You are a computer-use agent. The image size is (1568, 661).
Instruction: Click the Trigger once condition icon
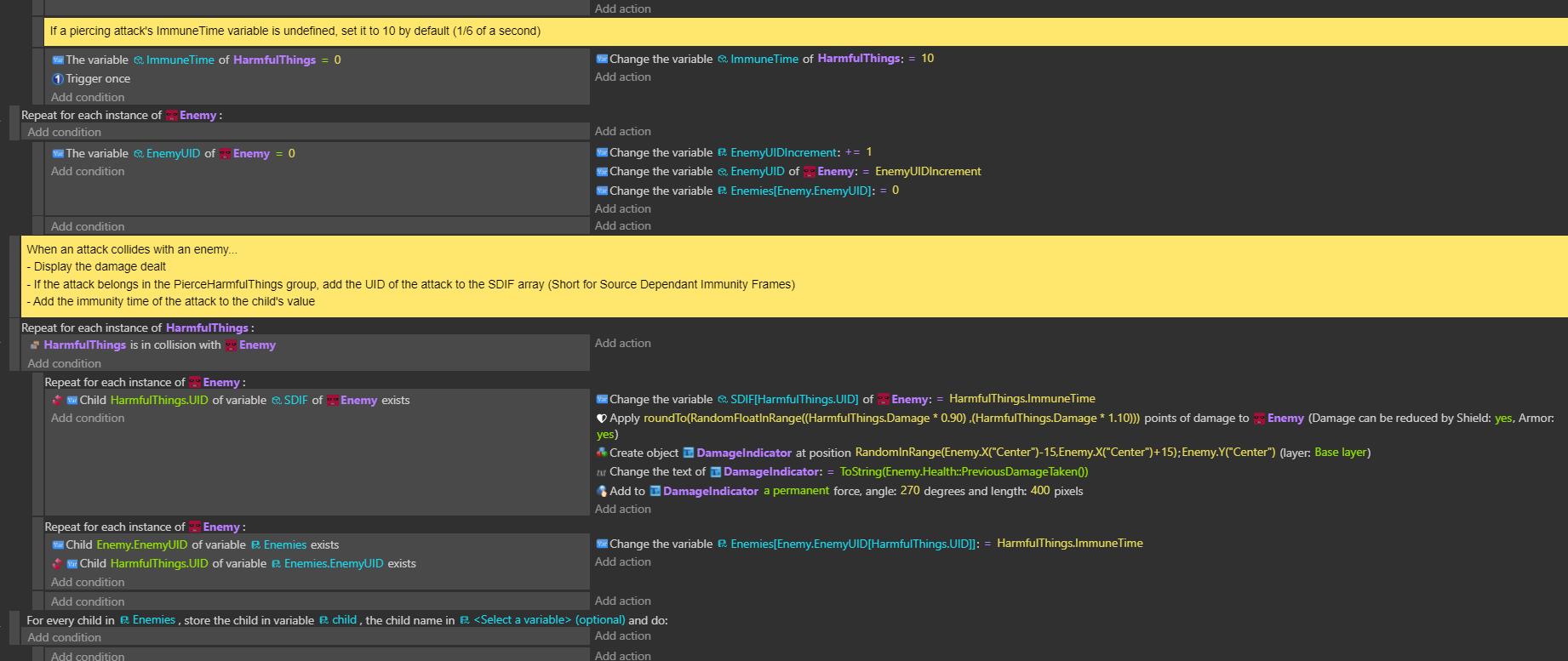(x=58, y=79)
